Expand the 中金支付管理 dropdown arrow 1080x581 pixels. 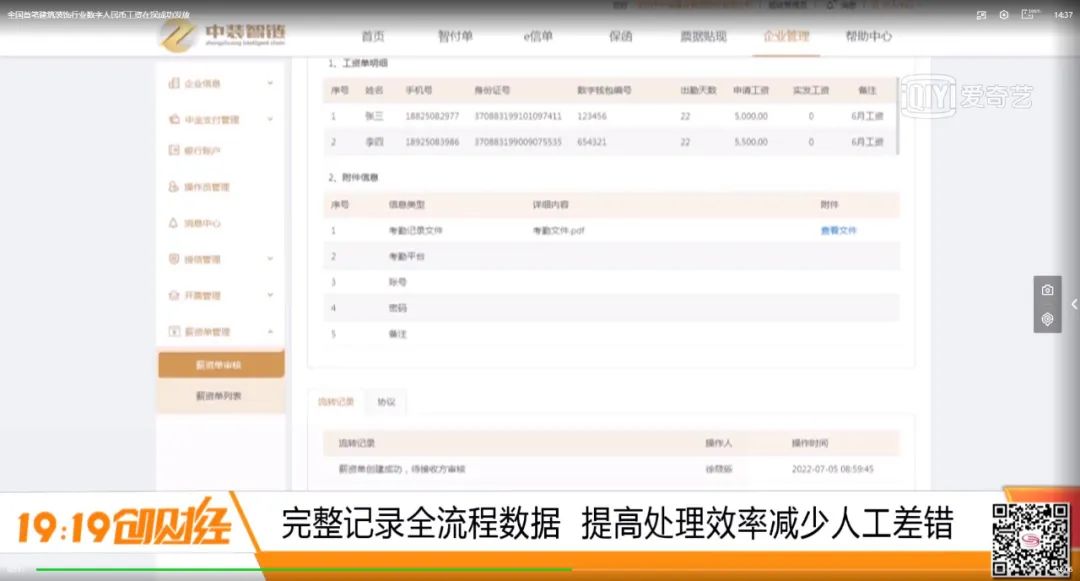coord(268,119)
